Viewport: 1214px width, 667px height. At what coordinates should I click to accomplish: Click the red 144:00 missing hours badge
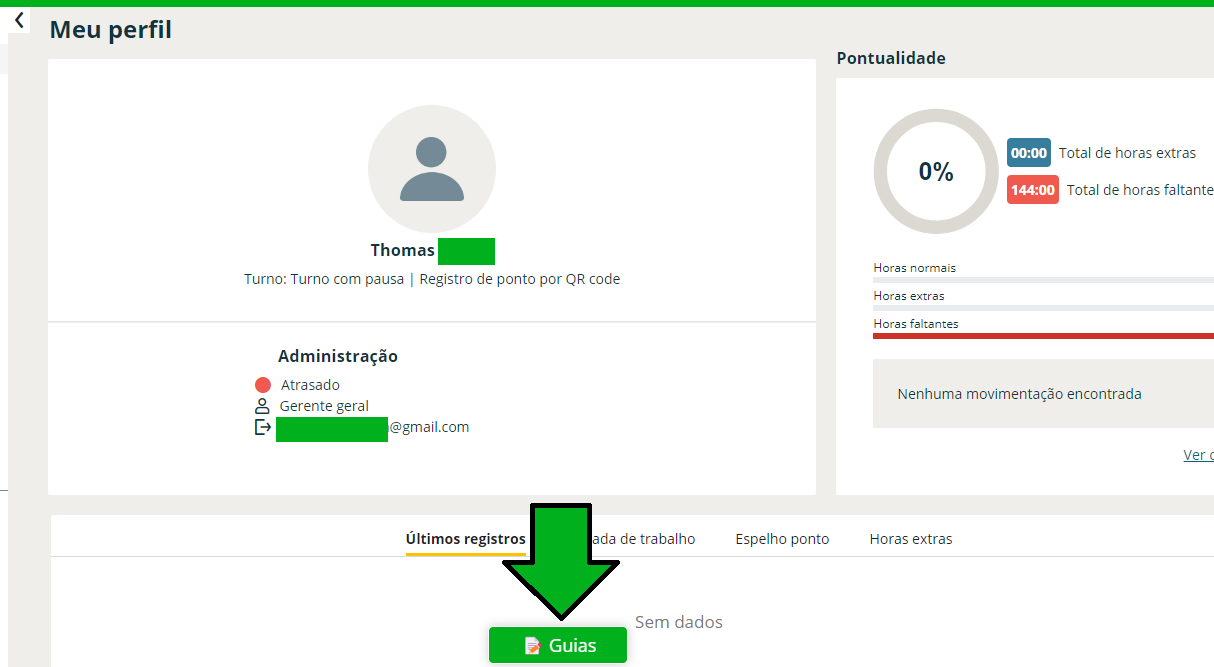(1032, 190)
